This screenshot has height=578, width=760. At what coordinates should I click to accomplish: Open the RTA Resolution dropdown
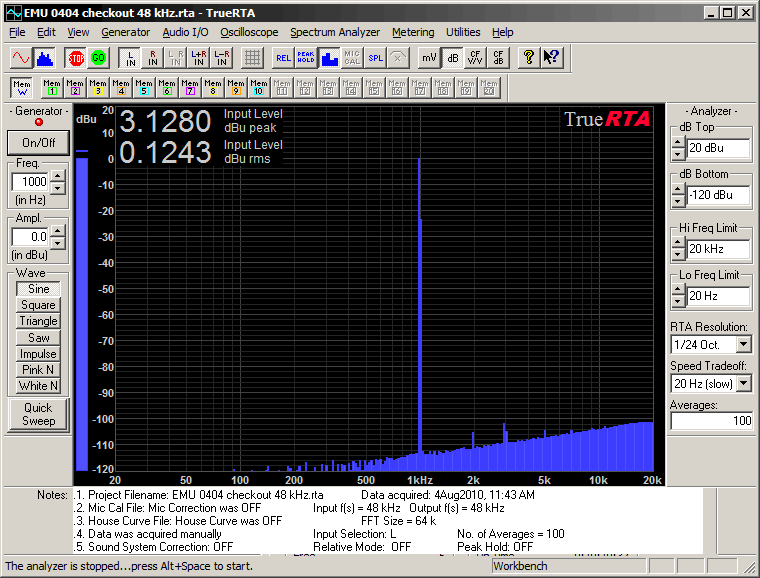[742, 344]
